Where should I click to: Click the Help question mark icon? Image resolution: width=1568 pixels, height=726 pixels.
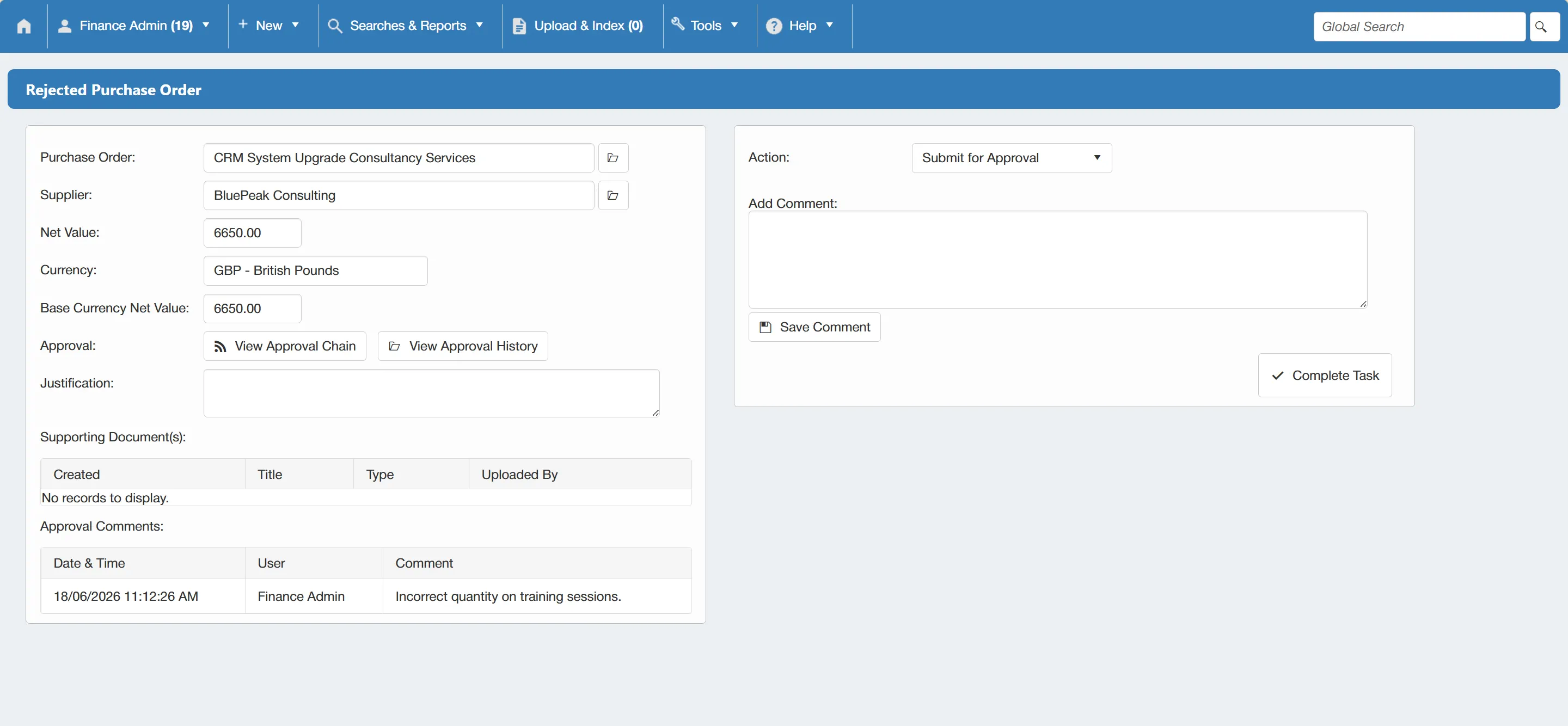[774, 26]
